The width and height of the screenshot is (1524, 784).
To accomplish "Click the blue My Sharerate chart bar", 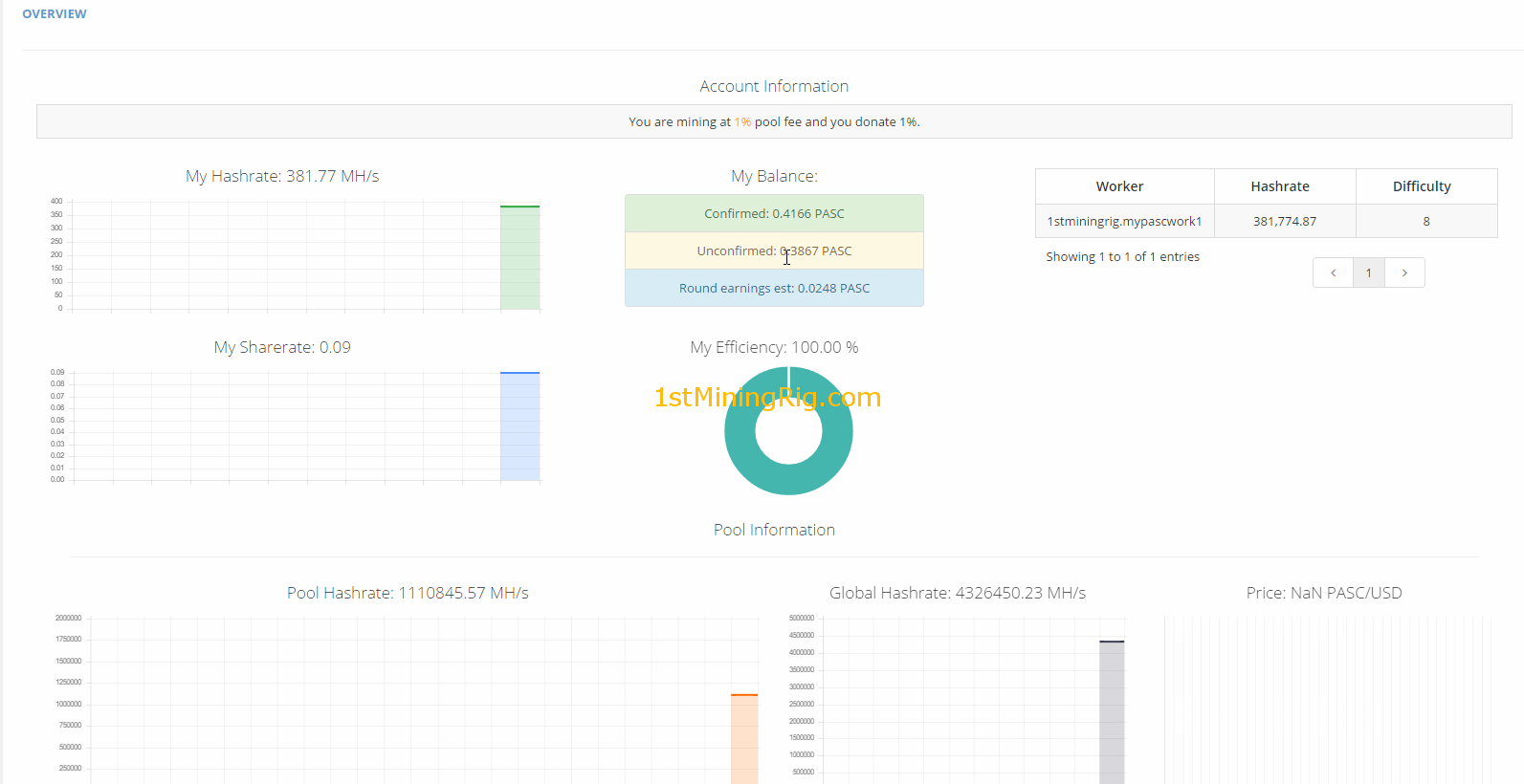I will click(519, 426).
